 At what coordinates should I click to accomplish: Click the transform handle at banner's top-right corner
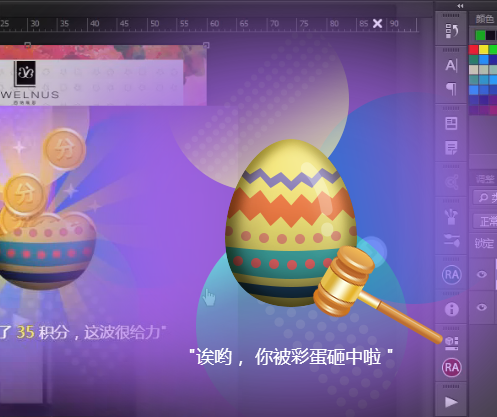coord(206,45)
